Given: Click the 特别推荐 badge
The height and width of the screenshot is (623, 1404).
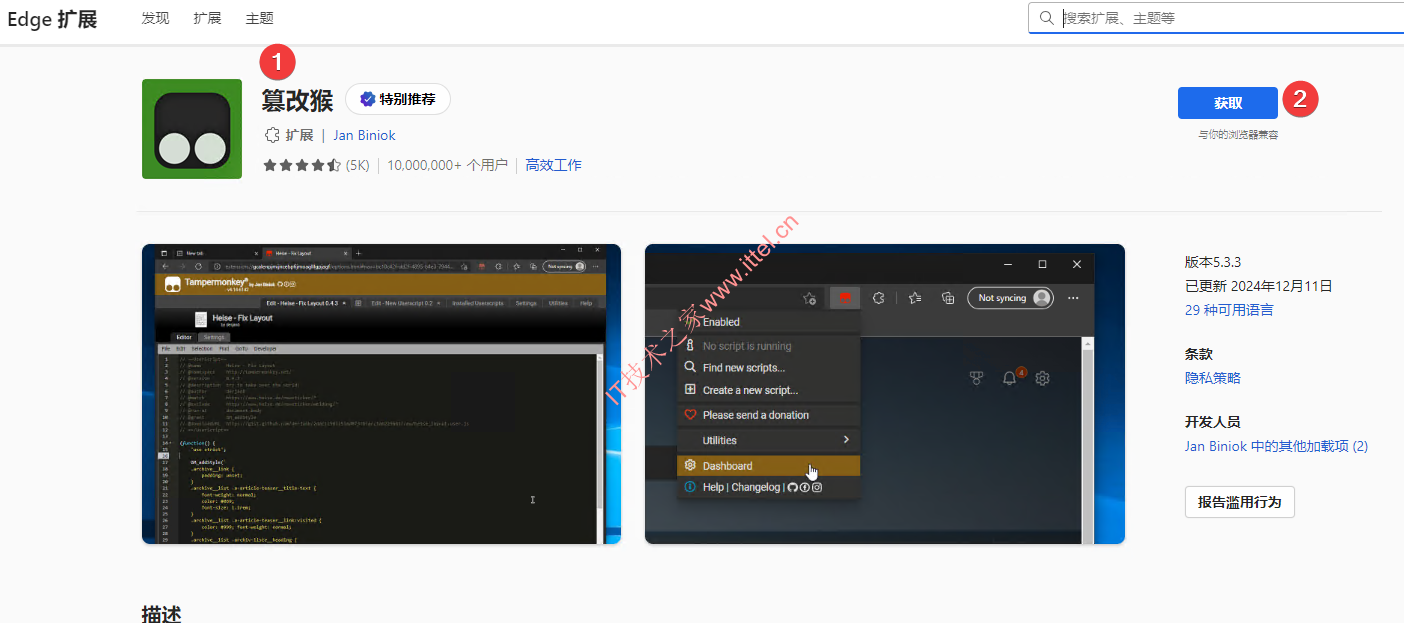Looking at the screenshot, I should pos(398,99).
